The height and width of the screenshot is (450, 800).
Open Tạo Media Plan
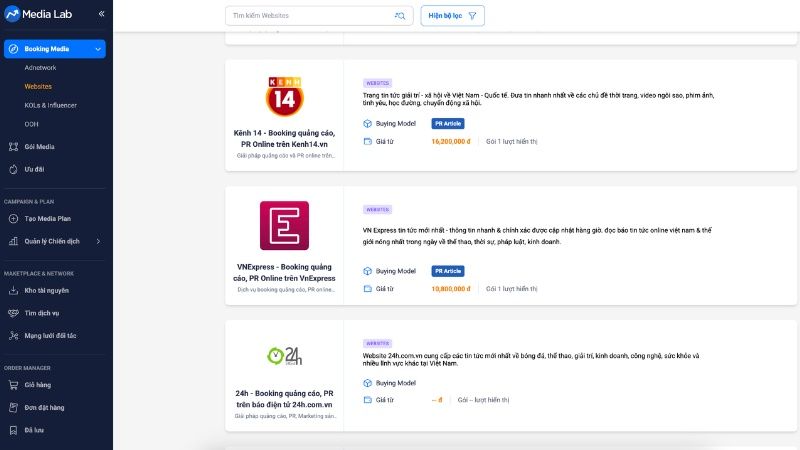click(x=47, y=219)
